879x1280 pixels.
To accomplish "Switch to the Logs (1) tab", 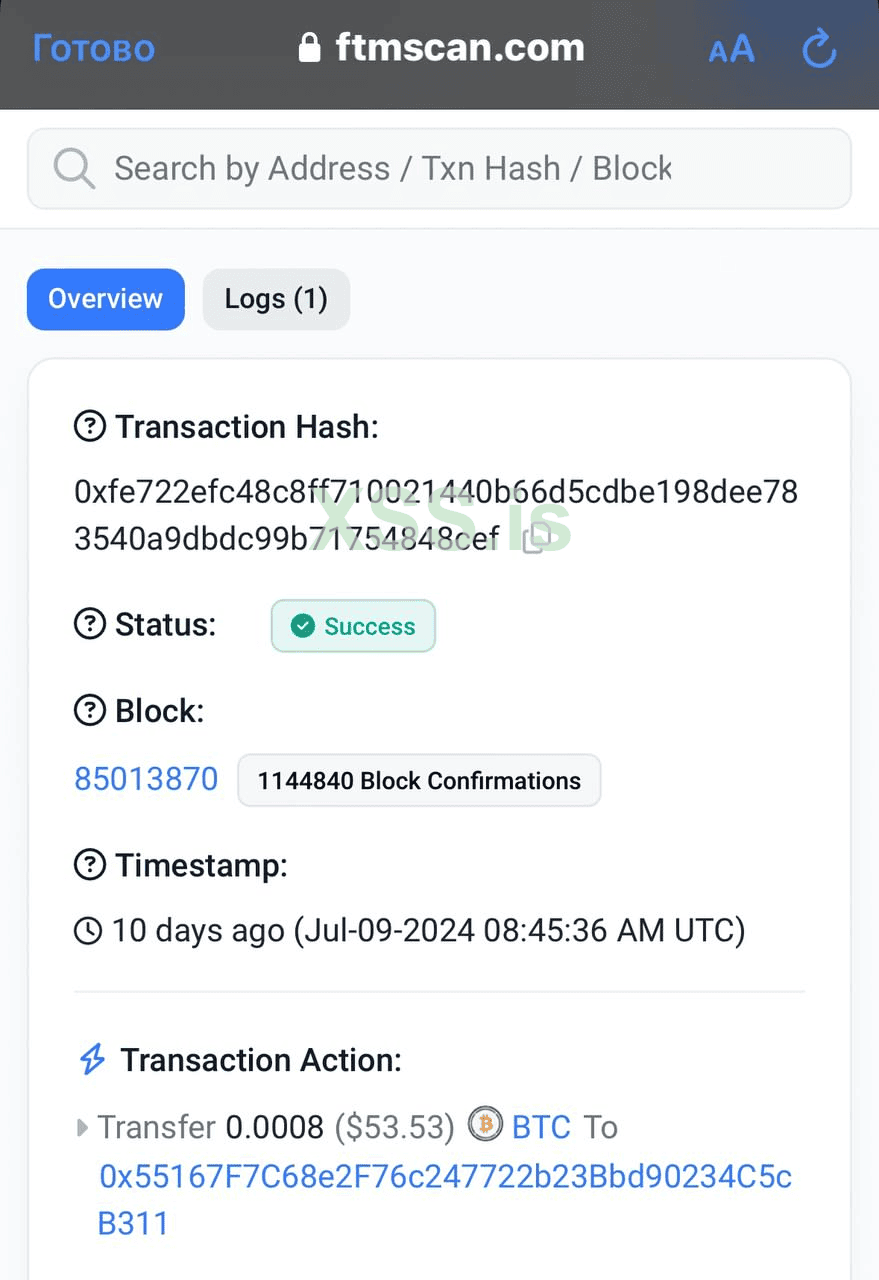I will [276, 299].
